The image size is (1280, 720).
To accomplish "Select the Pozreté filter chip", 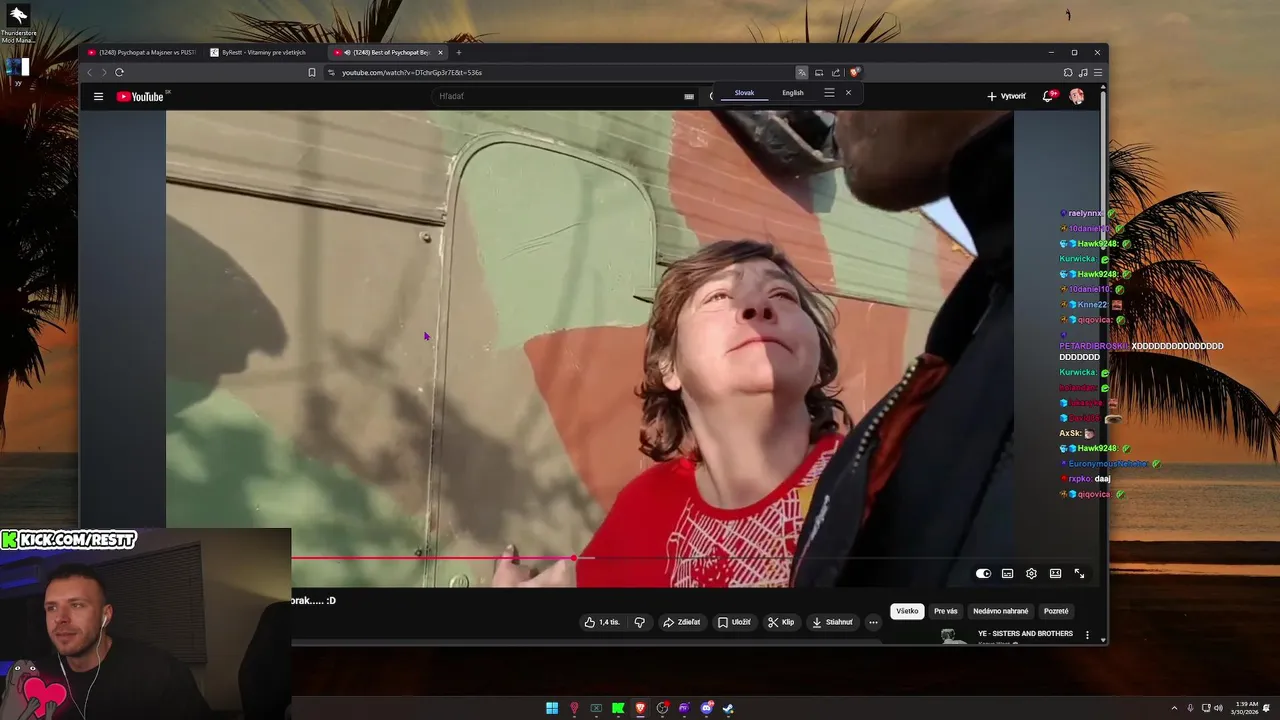I will tap(1056, 611).
